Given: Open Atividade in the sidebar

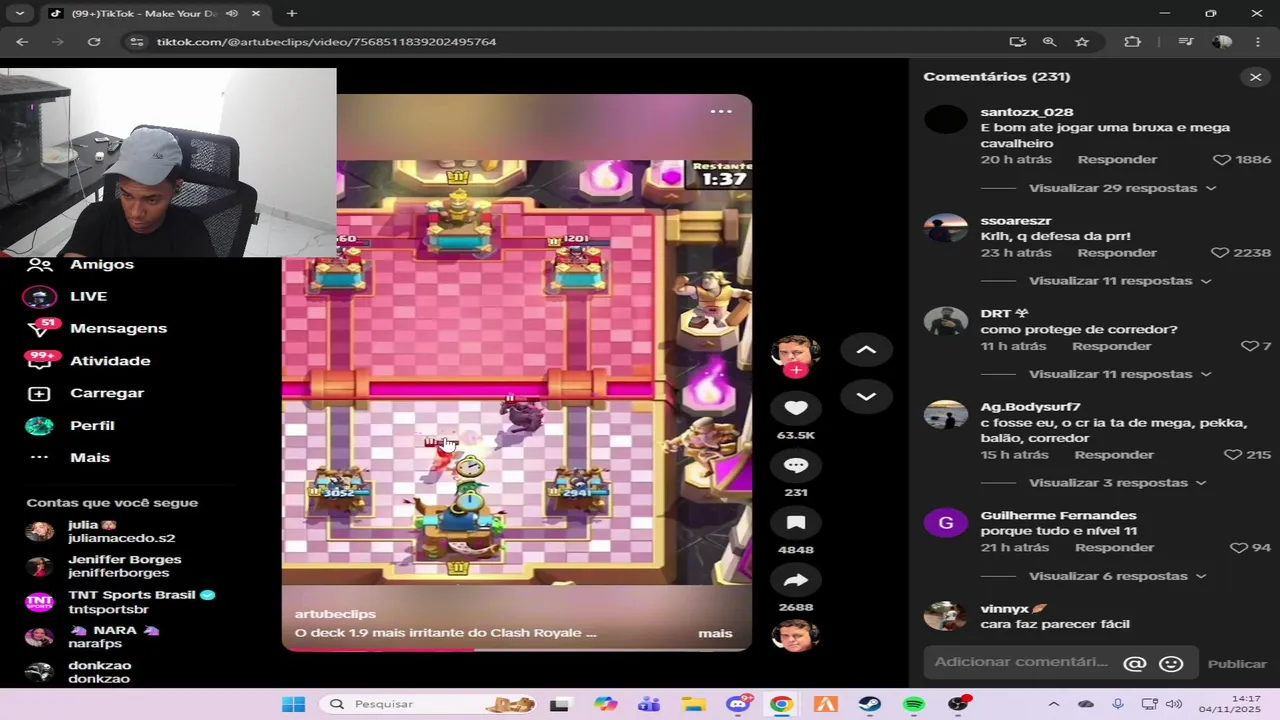Looking at the screenshot, I should [x=110, y=361].
